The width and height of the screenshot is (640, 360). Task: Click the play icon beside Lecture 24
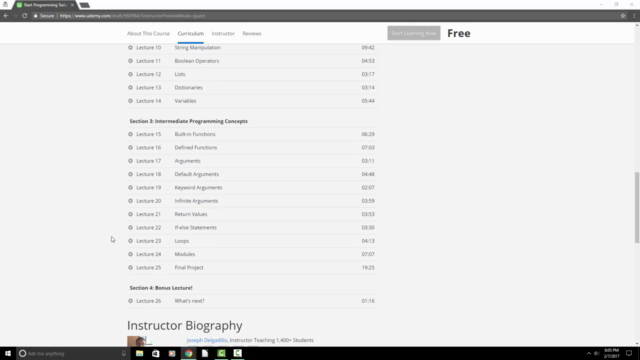click(130, 254)
